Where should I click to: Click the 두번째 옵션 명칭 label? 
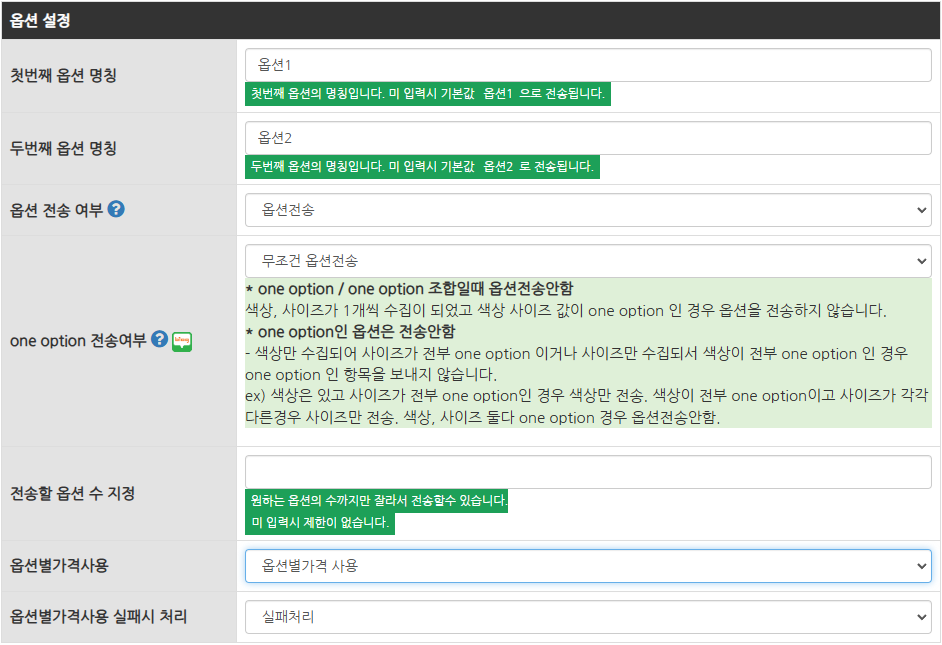pos(63,148)
